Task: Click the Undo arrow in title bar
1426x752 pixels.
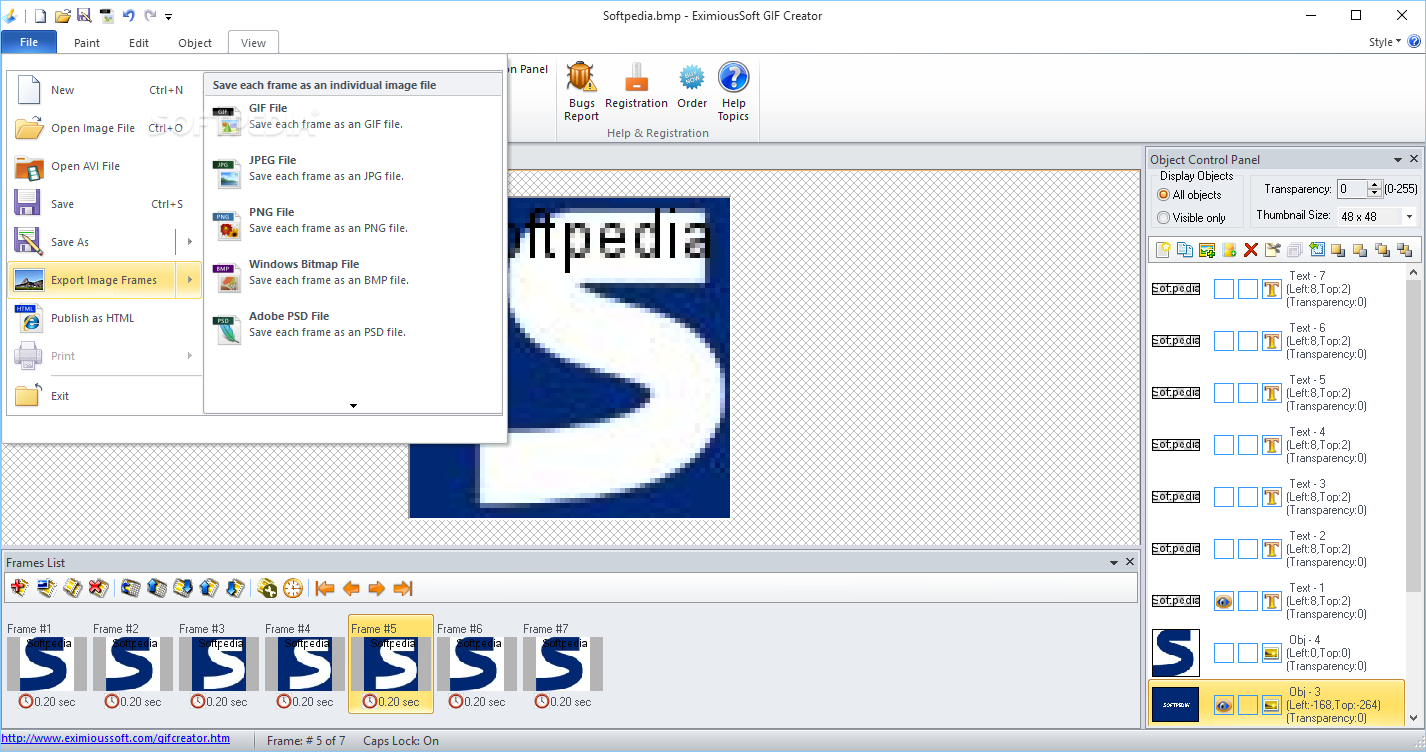Action: coord(128,15)
